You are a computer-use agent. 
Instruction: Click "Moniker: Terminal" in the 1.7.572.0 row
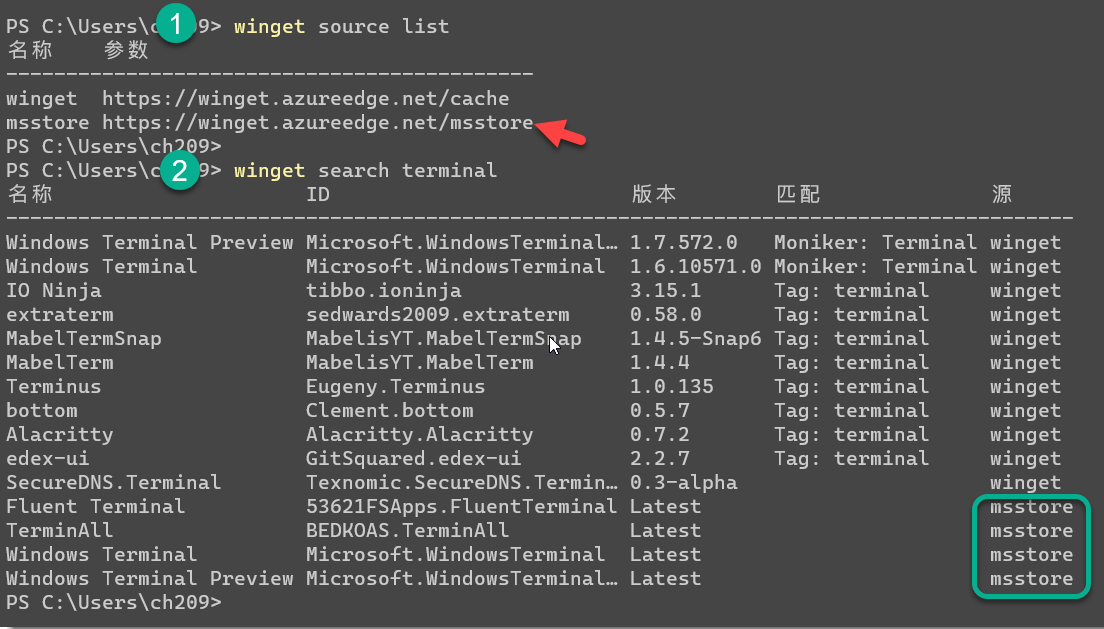(875, 242)
